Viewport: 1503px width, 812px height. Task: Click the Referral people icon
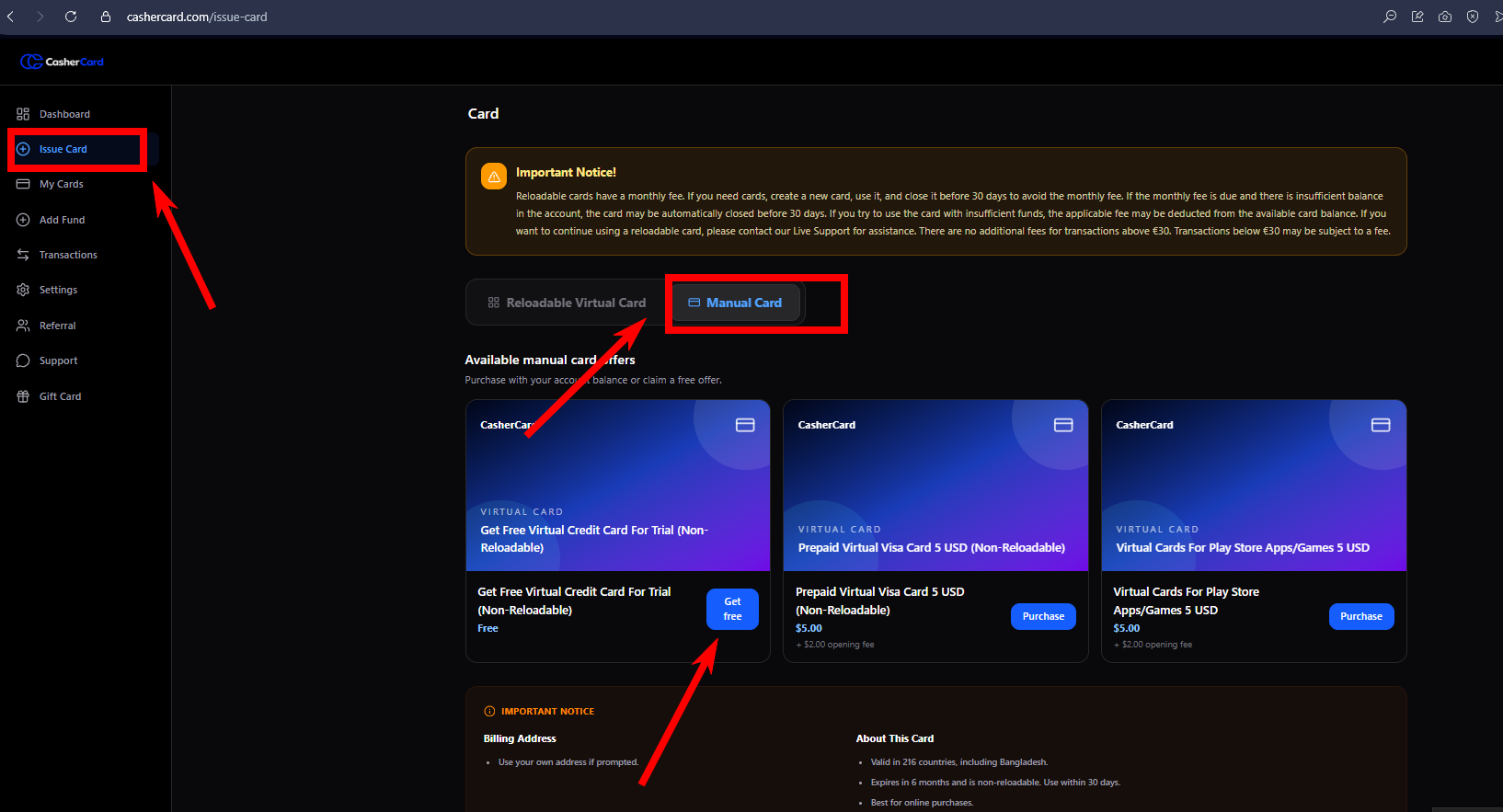(x=23, y=326)
